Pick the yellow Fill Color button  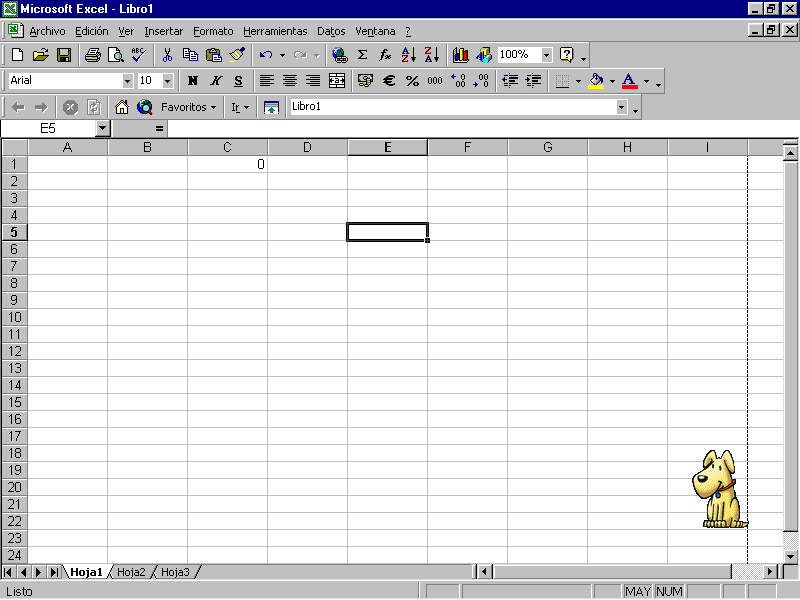596,81
